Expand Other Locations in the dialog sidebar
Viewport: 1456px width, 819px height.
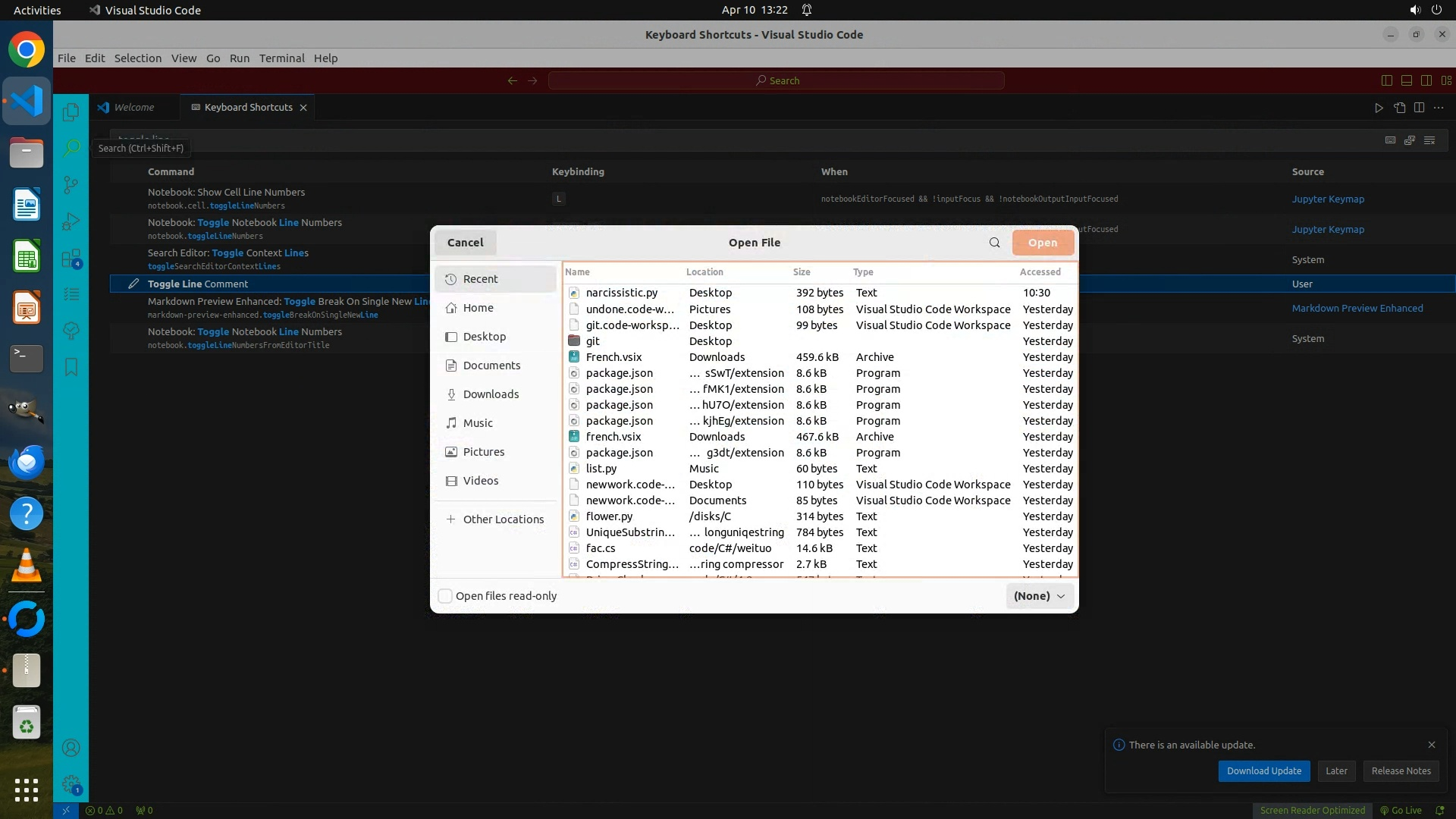(503, 519)
